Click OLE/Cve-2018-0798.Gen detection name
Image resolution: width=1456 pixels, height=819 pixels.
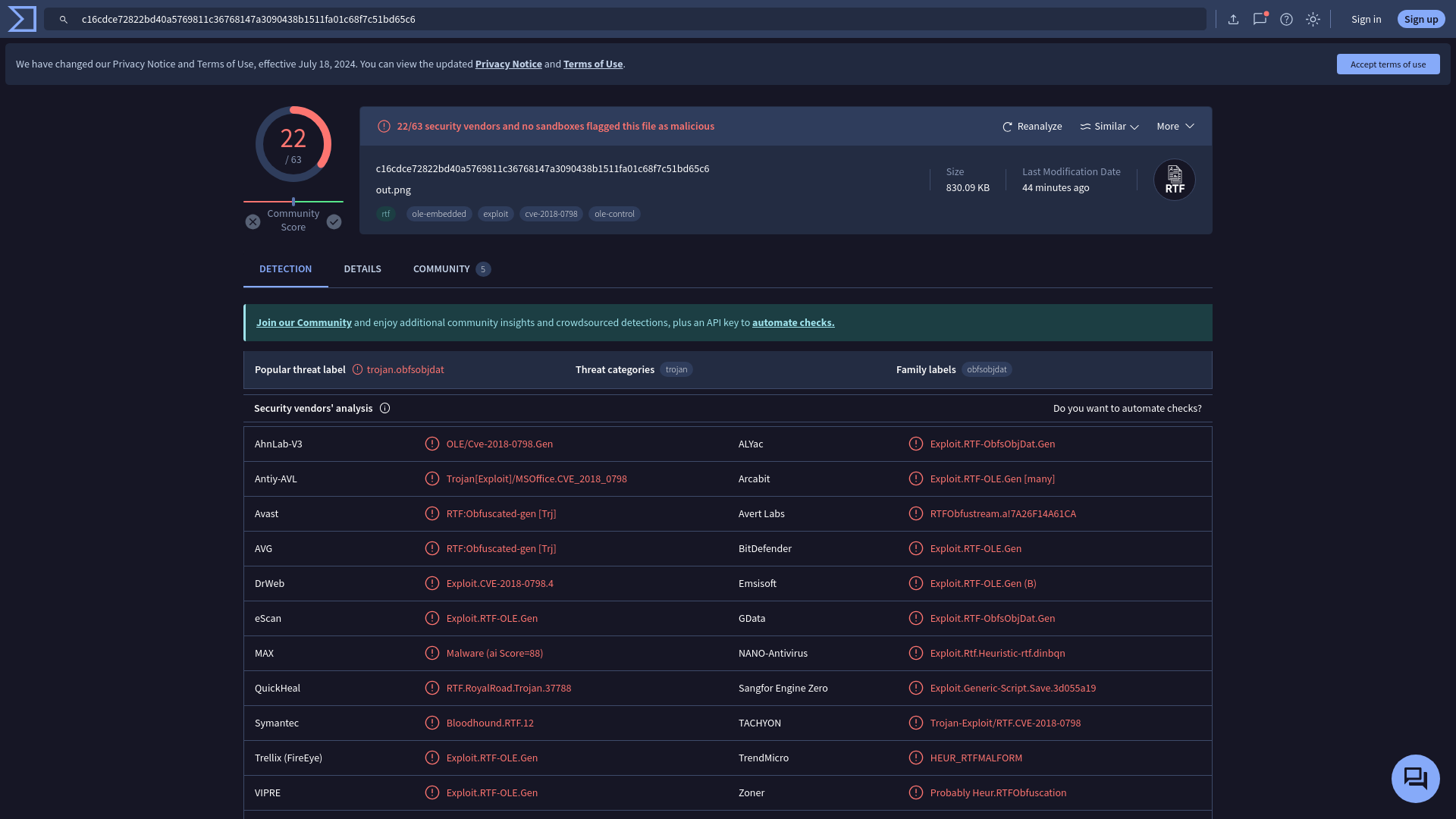[499, 444]
